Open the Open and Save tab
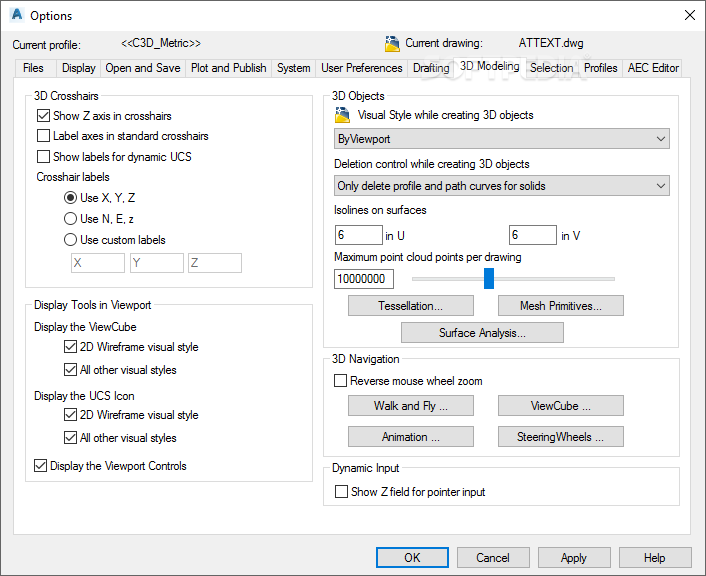This screenshot has width=706, height=576. tap(143, 68)
